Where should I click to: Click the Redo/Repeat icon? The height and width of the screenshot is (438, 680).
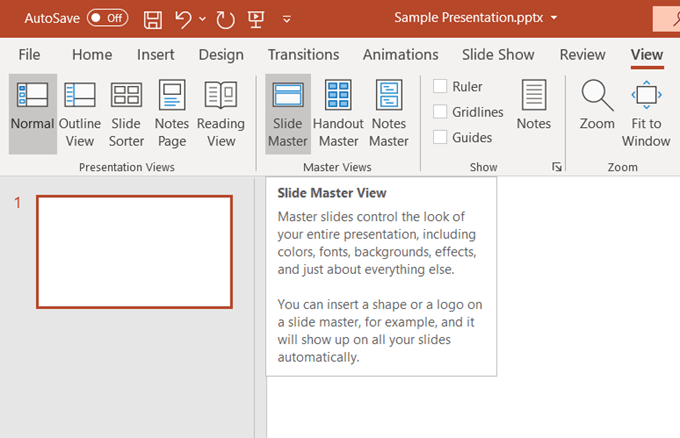point(225,19)
